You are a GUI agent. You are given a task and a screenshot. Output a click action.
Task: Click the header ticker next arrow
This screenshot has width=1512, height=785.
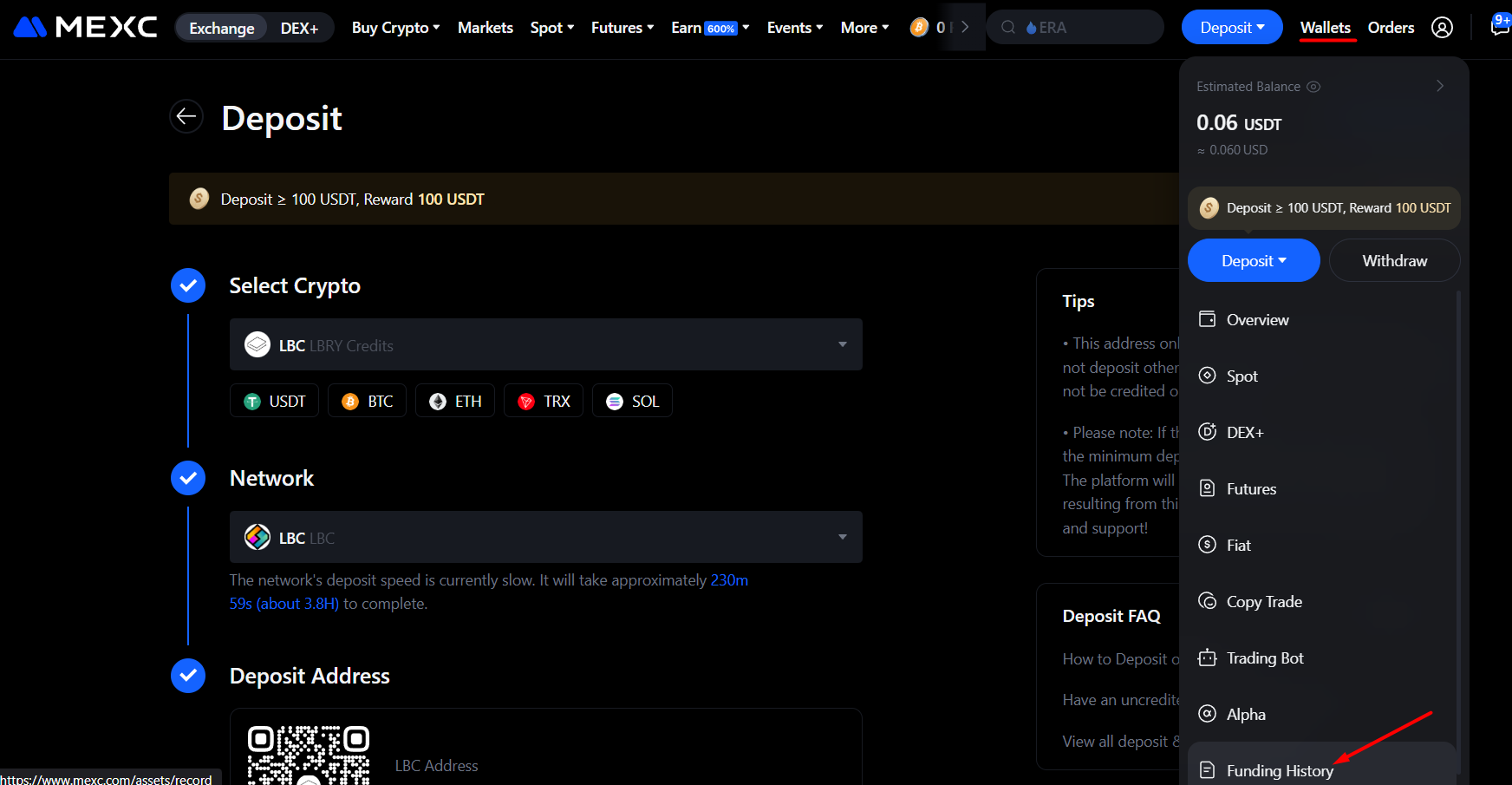(965, 28)
